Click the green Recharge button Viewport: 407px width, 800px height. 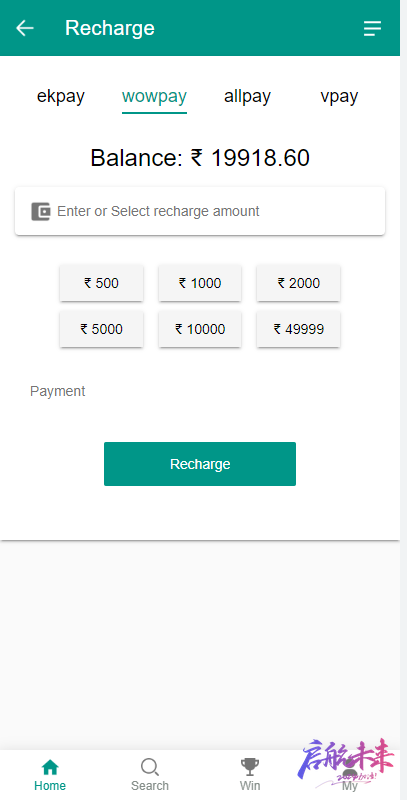(200, 464)
